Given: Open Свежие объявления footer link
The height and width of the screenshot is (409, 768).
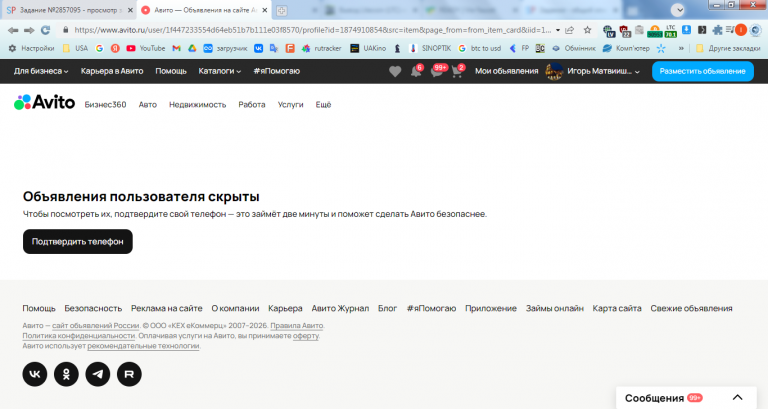Looking at the screenshot, I should [x=691, y=309].
